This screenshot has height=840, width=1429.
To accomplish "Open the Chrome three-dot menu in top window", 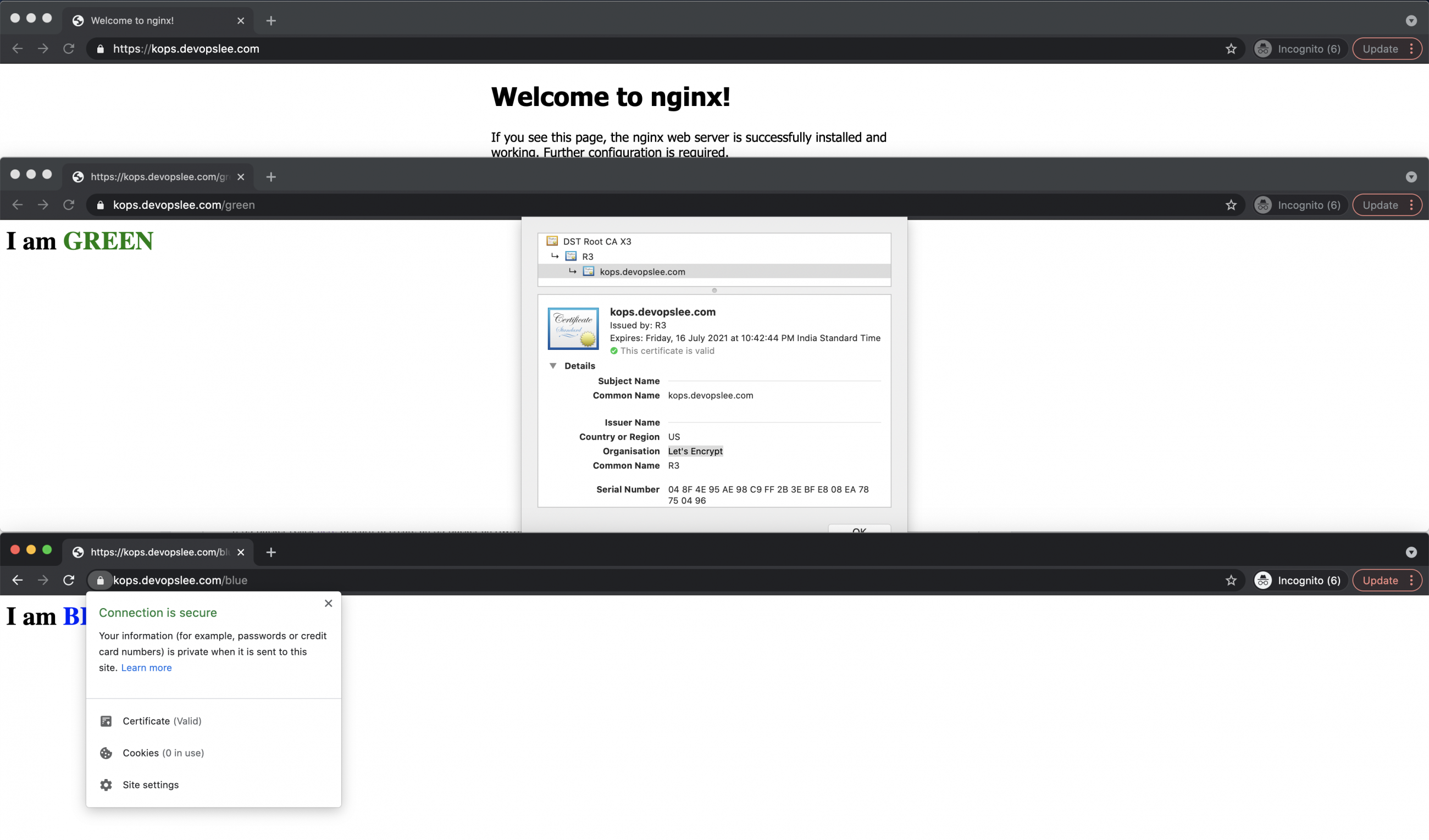I will pos(1413,49).
